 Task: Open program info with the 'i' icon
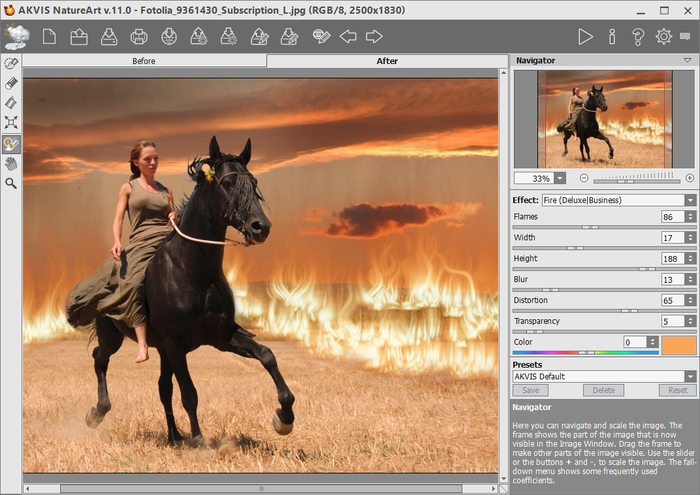click(x=612, y=37)
